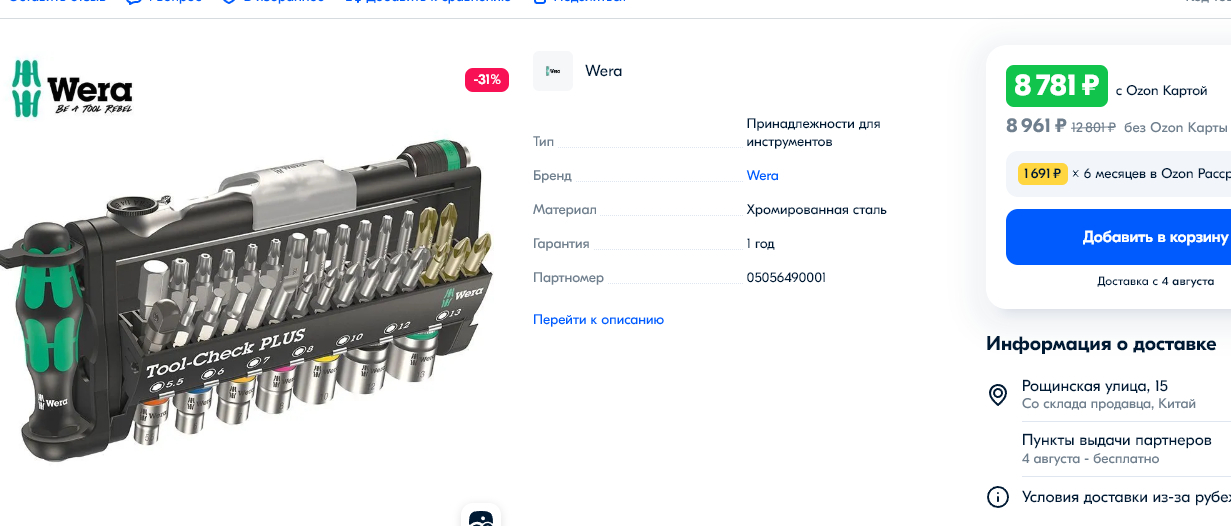Click part number 05056490001
The width and height of the screenshot is (1231, 526).
click(x=786, y=278)
